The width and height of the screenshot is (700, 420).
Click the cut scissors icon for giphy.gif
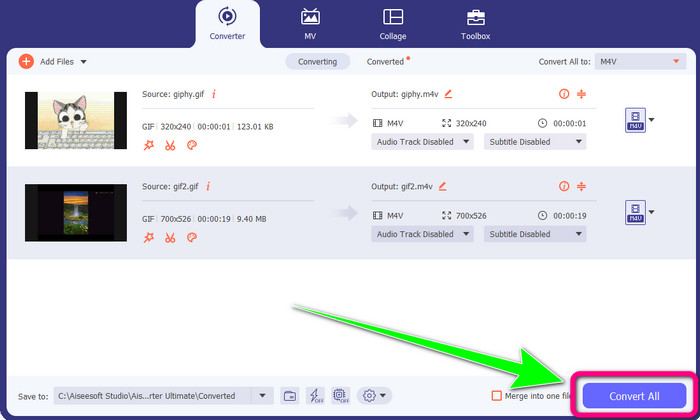pyautogui.click(x=170, y=145)
